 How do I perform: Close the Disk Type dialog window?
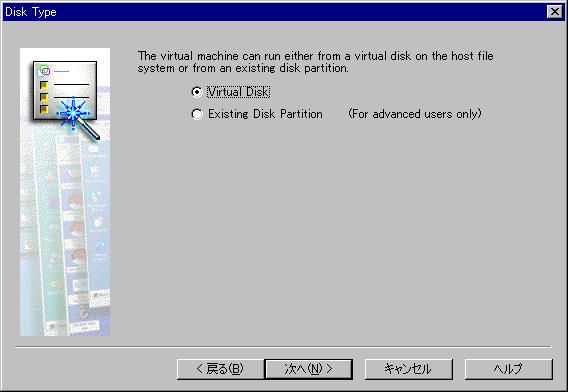click(x=555, y=12)
